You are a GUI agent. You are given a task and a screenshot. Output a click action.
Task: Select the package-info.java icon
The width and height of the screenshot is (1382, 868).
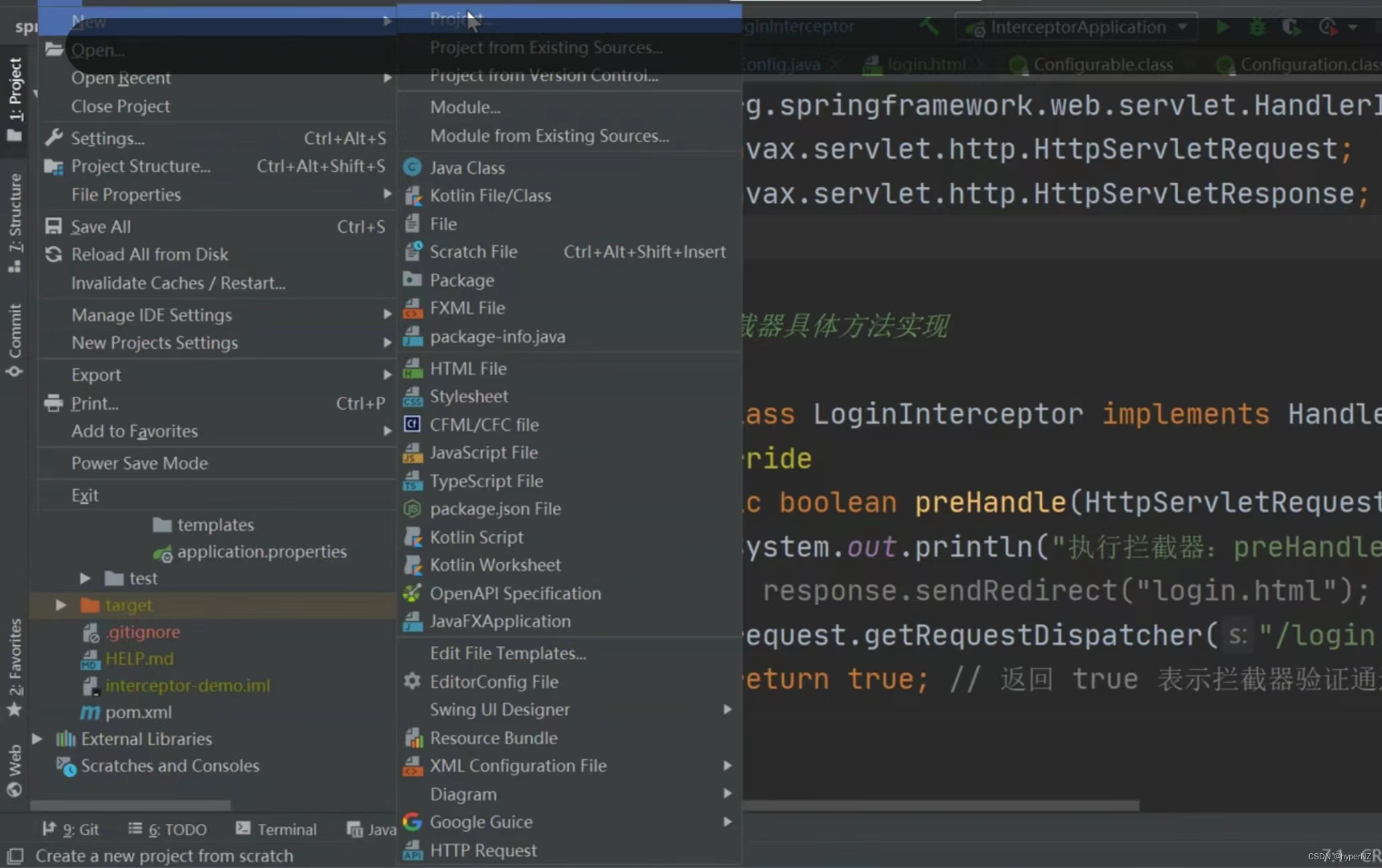412,336
